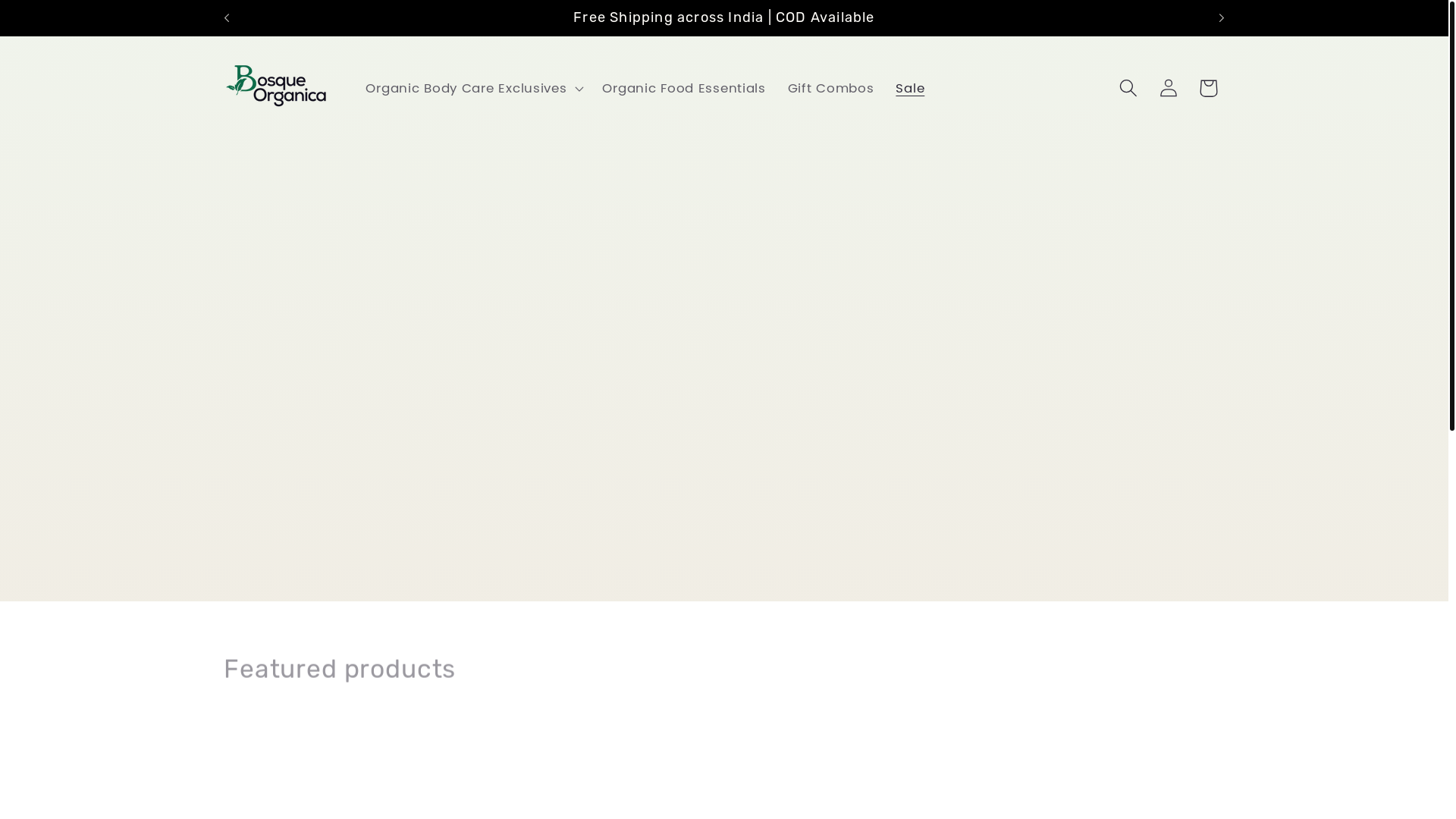Show the next announcement
Viewport: 1456px width, 819px height.
click(x=1221, y=17)
